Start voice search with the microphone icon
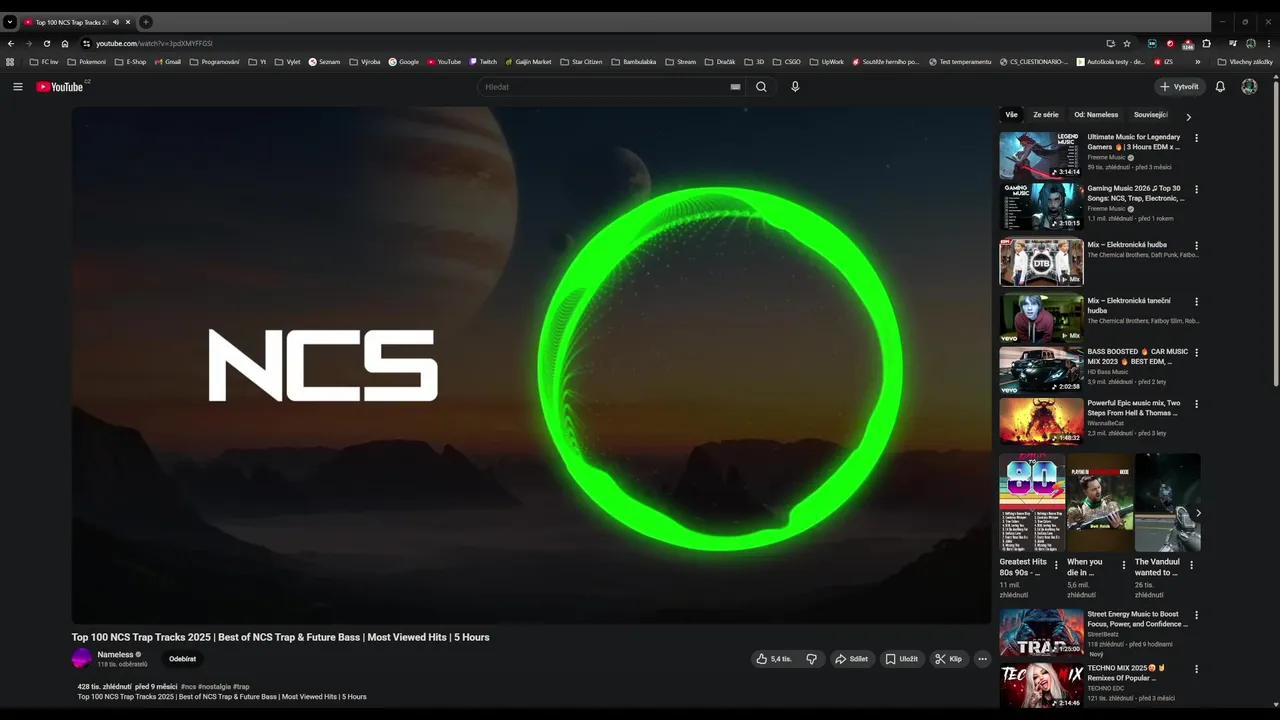 tap(795, 87)
